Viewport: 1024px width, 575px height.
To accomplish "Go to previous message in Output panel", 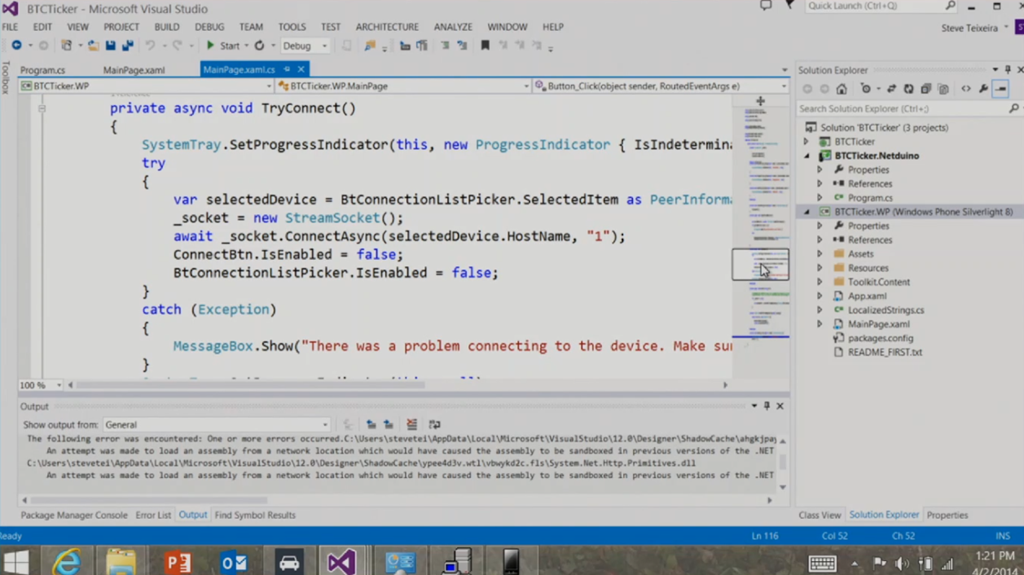I will click(371, 425).
